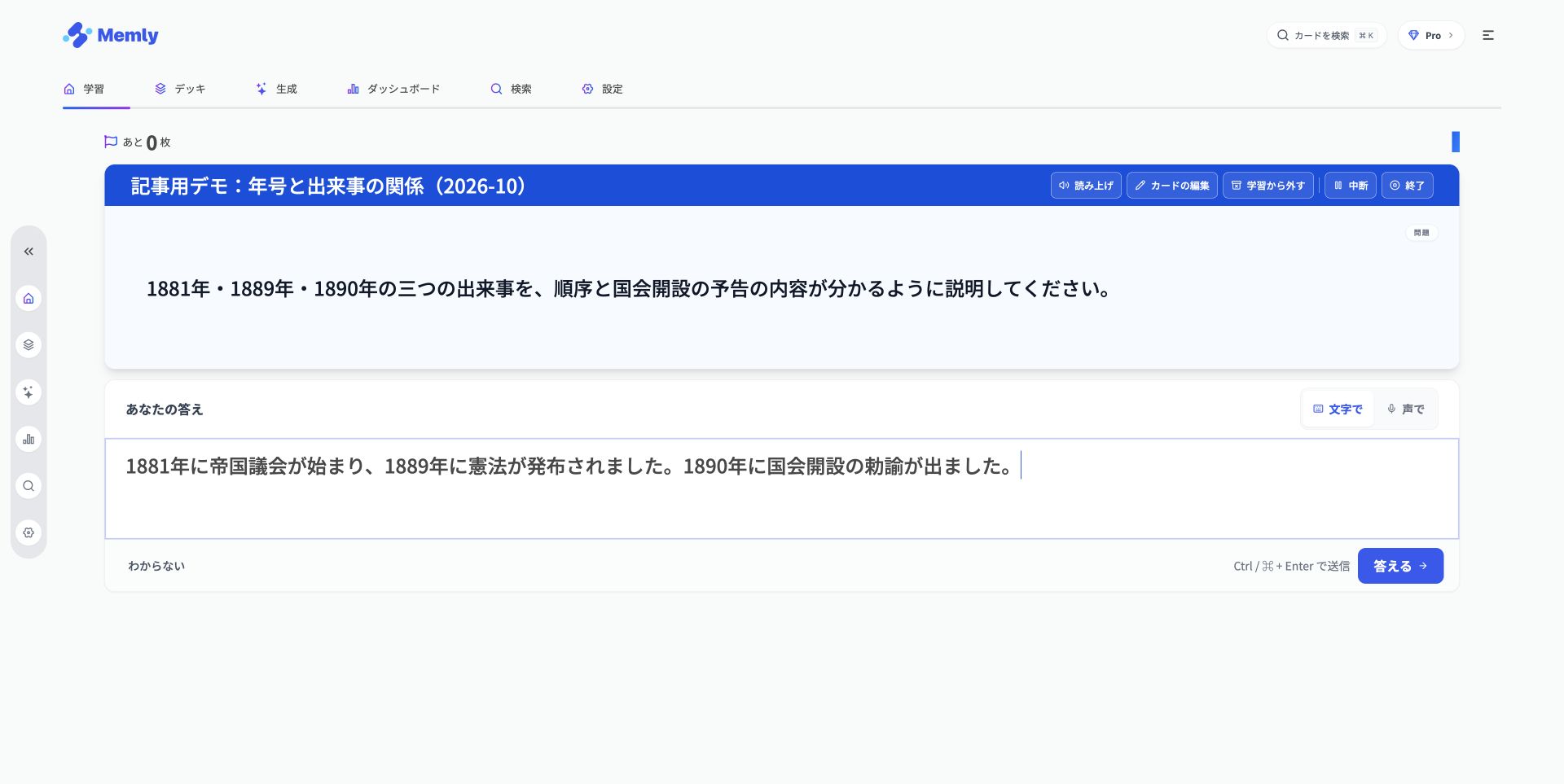Switch to the 生成 tab
The width and height of the screenshot is (1564, 784).
276,89
